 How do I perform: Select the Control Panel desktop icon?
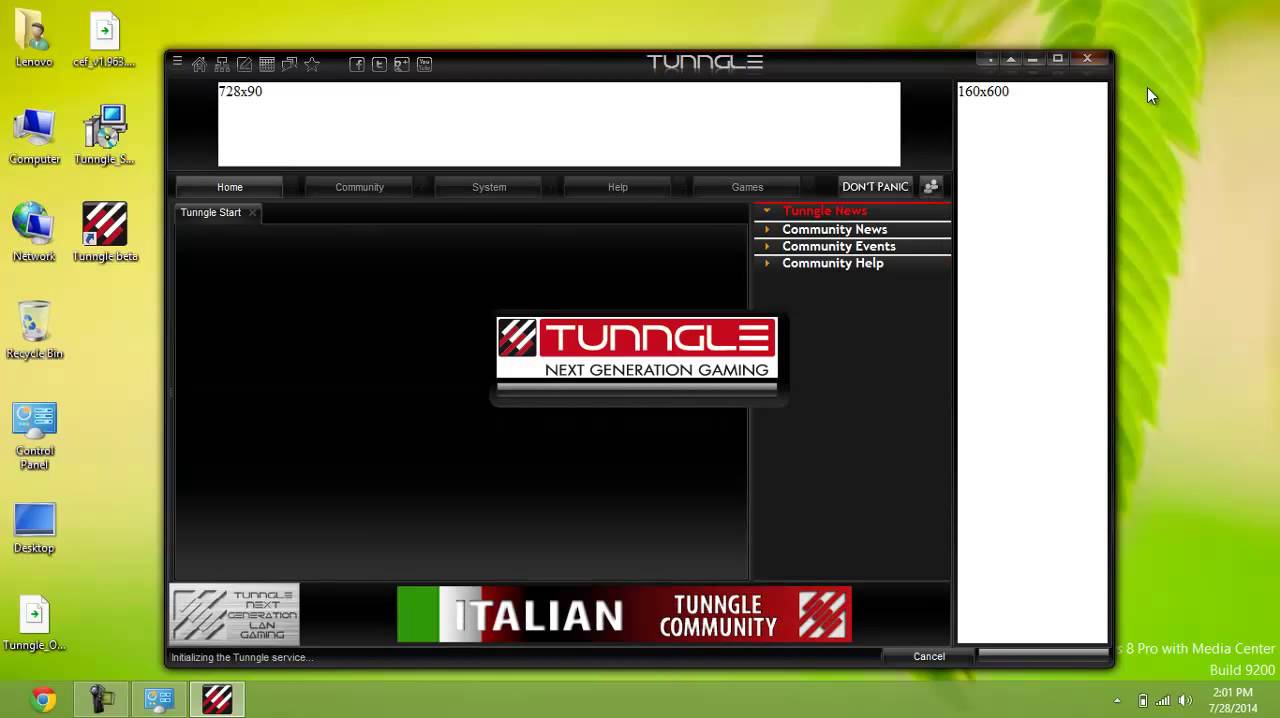[34, 436]
